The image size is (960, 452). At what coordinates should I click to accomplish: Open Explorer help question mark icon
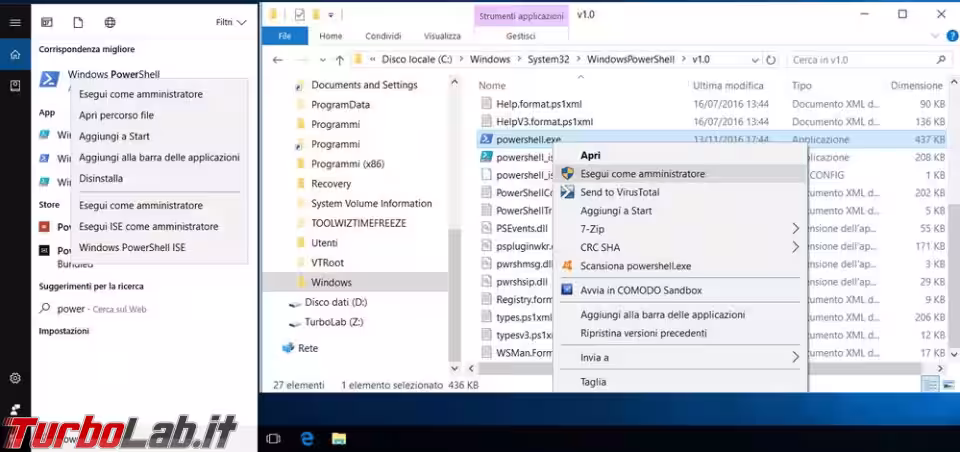coord(952,37)
